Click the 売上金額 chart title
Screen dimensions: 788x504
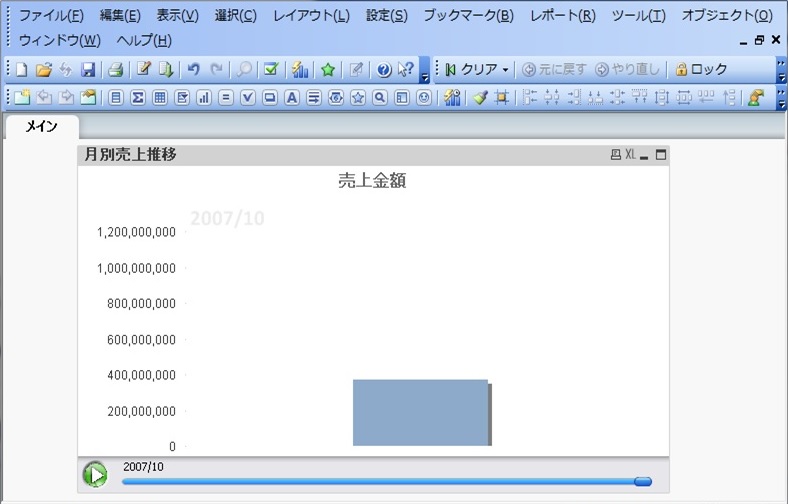(372, 180)
